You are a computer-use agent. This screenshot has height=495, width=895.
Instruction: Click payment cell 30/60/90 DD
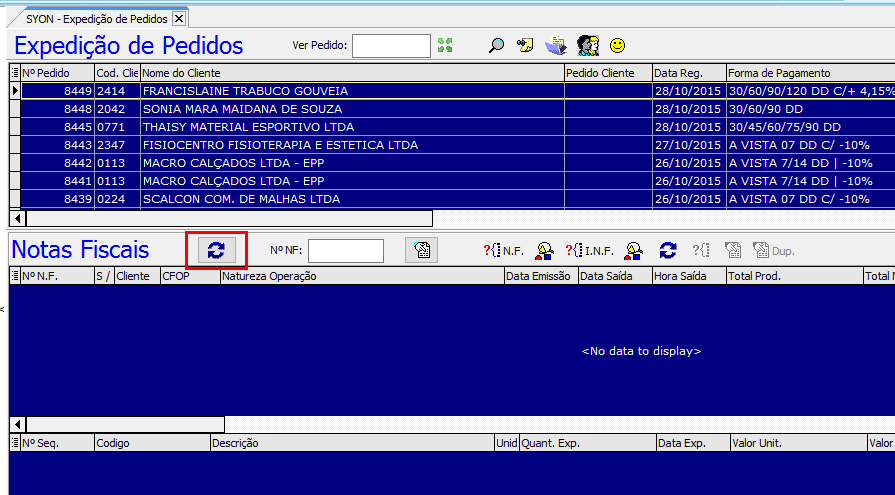[811, 108]
